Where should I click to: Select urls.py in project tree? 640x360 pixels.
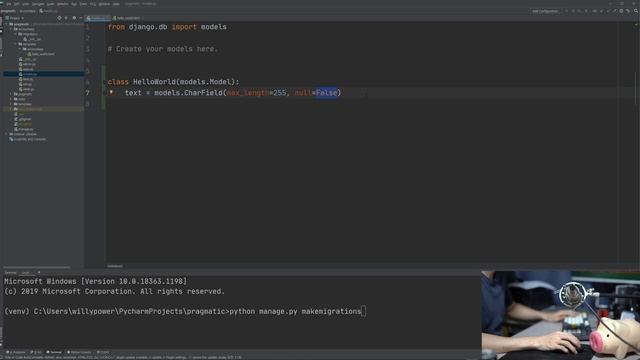(x=25, y=84)
